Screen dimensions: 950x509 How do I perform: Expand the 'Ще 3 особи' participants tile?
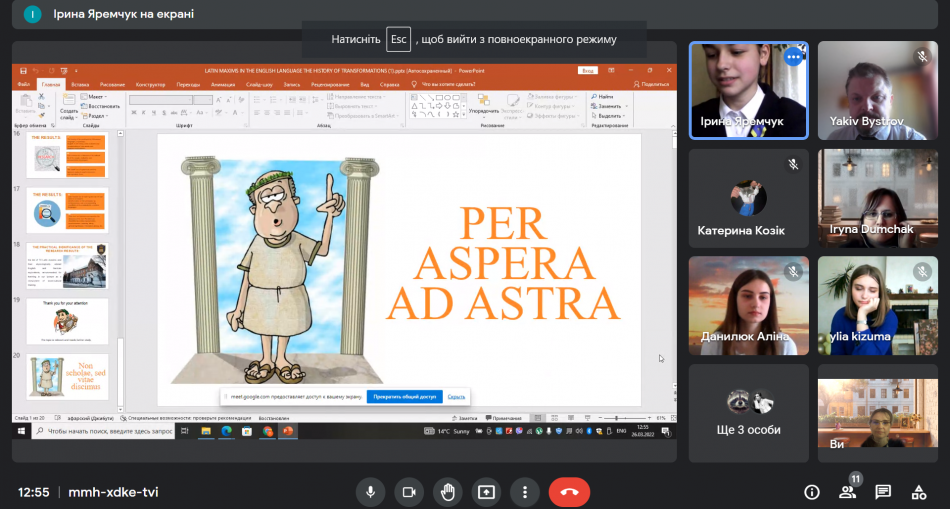click(x=748, y=412)
